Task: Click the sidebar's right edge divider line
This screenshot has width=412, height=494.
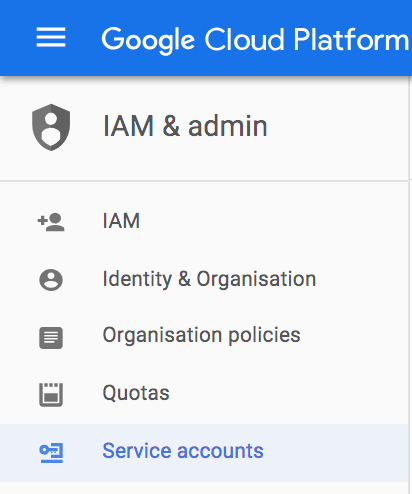Action: coord(410,287)
